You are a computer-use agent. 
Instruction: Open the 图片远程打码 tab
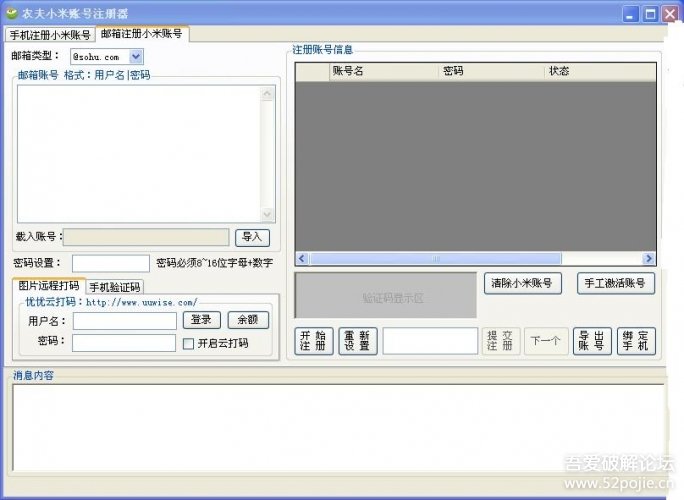[x=49, y=286]
